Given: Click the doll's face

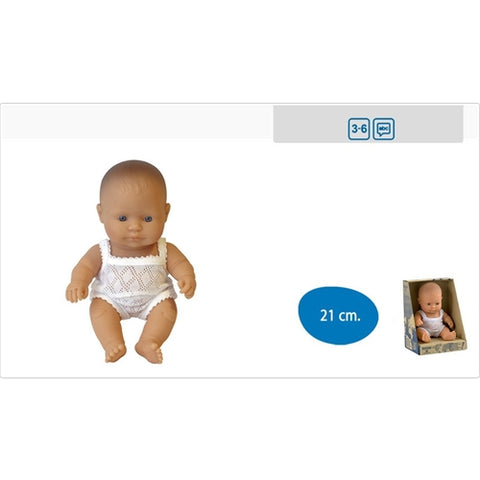Looking at the screenshot, I should tap(134, 220).
